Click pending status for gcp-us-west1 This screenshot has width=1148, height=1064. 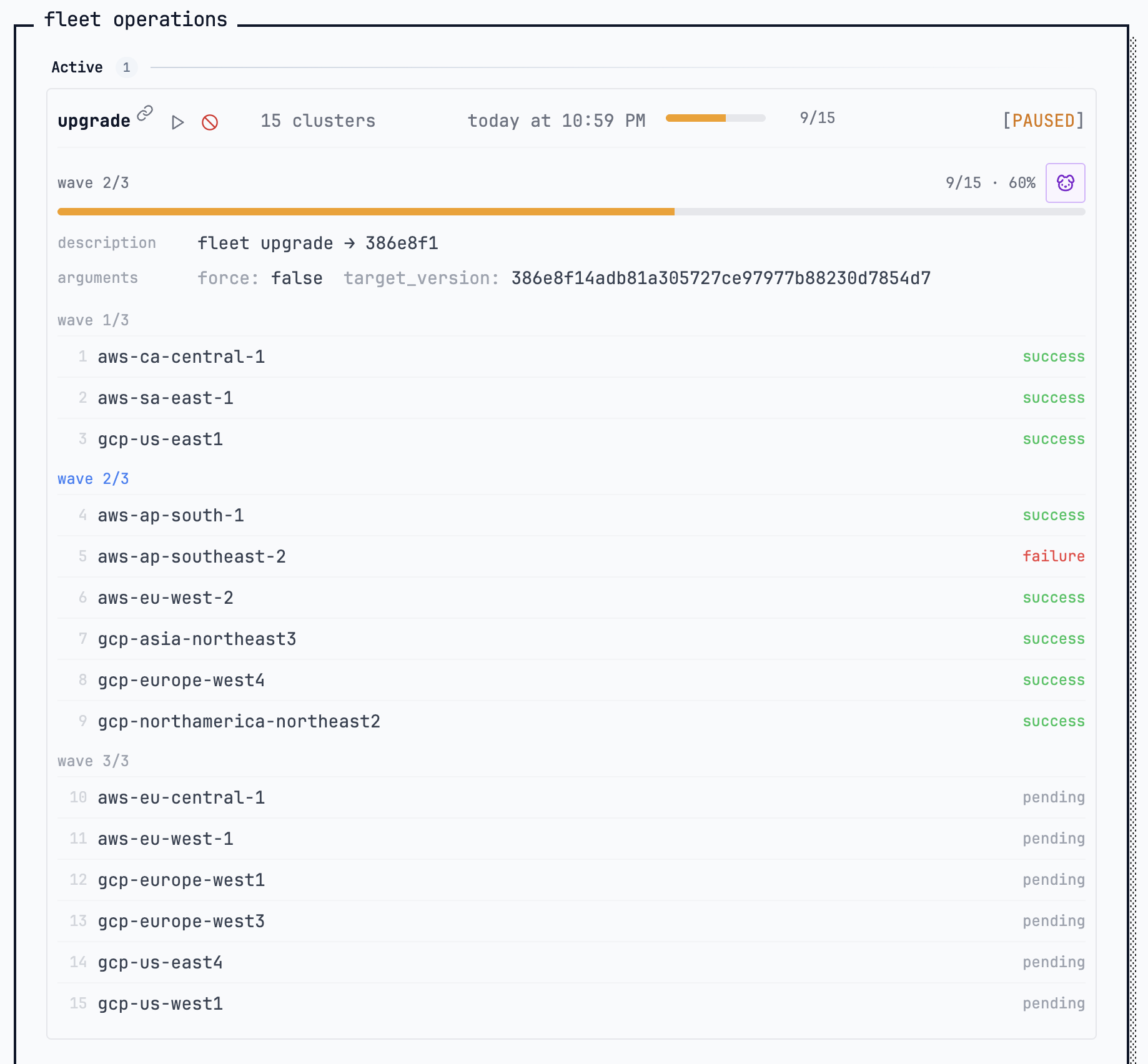tap(1054, 1003)
